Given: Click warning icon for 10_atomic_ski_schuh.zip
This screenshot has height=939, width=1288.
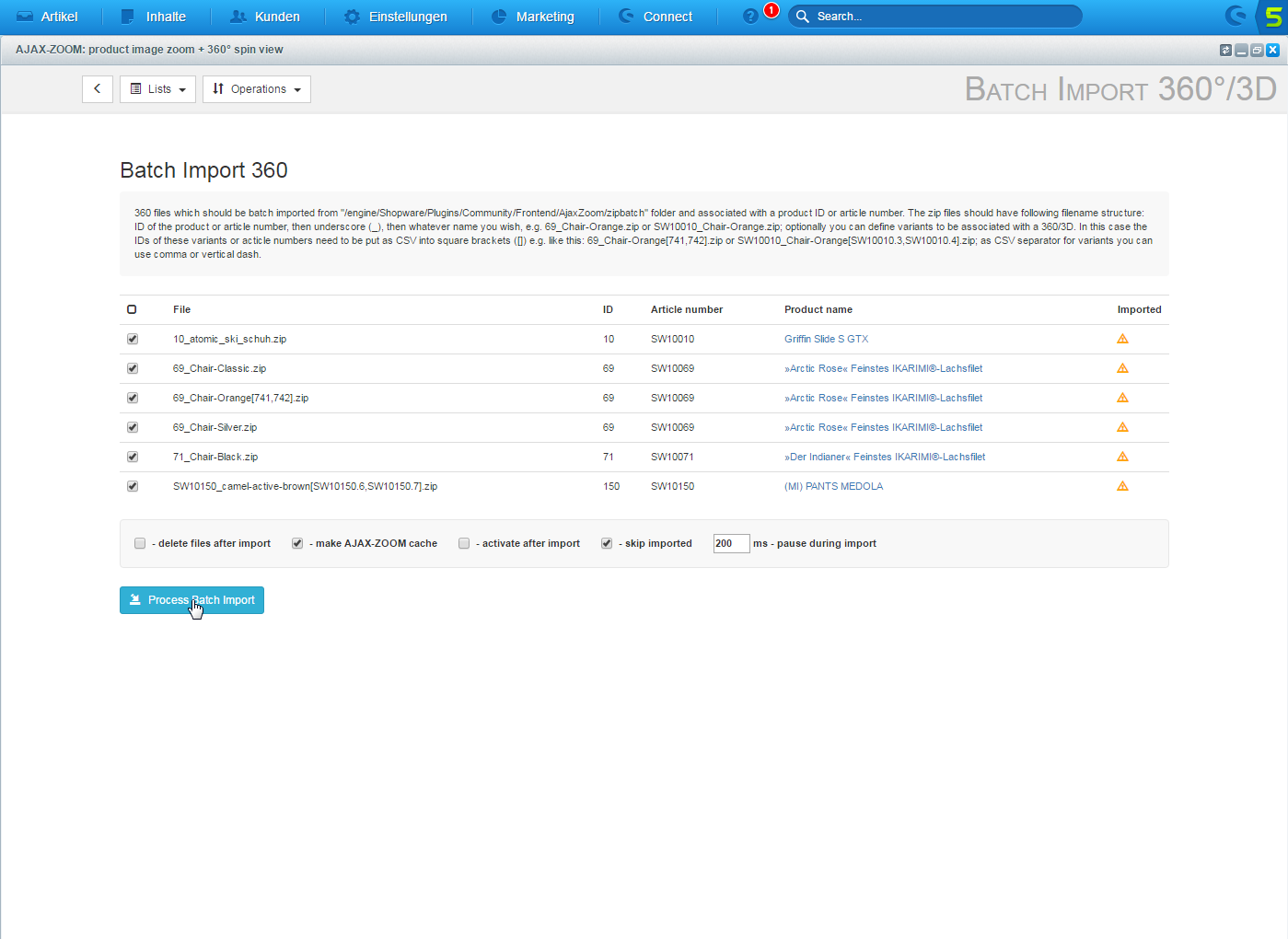Looking at the screenshot, I should [1122, 339].
